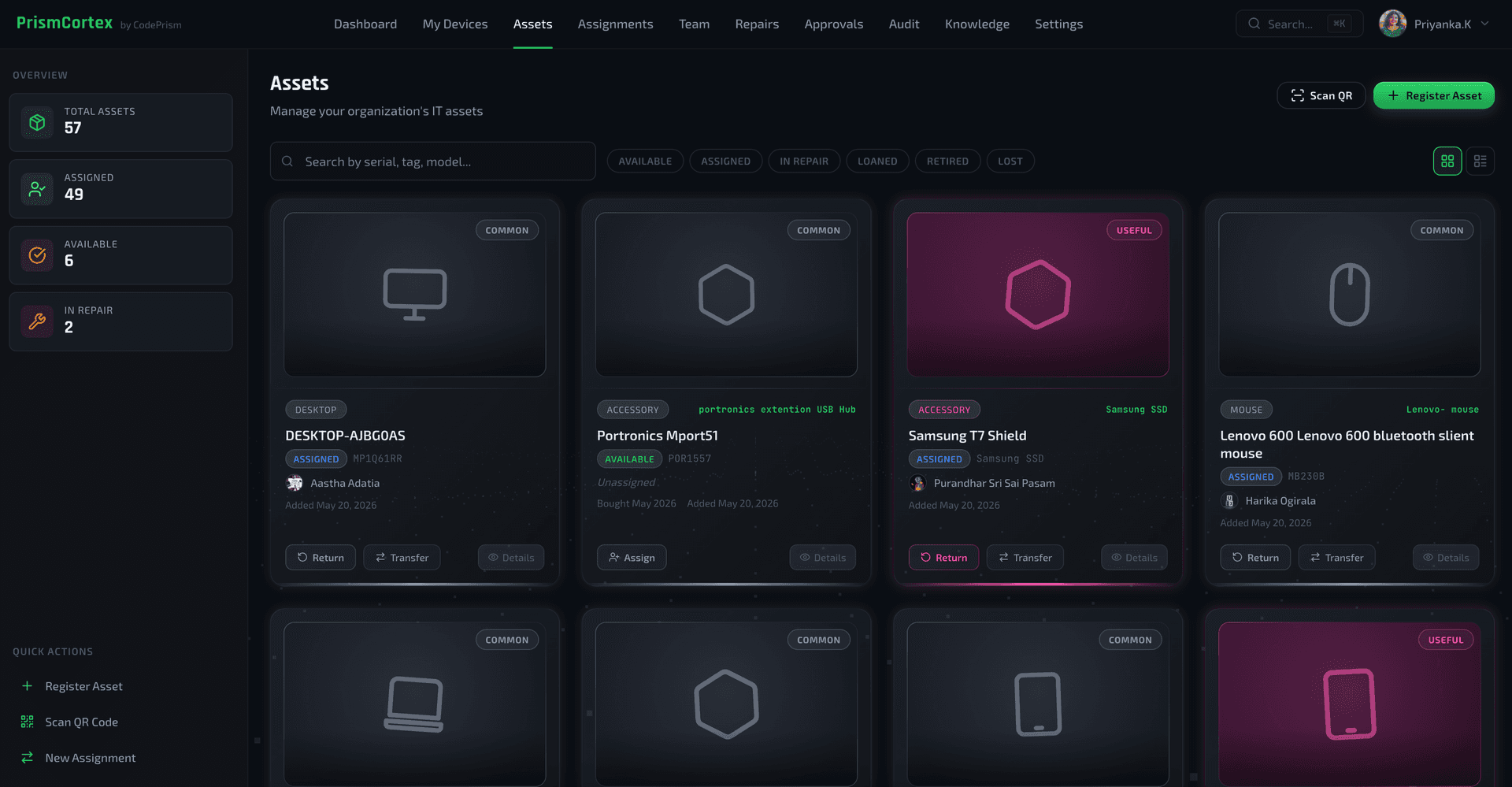This screenshot has height=787, width=1512.
Task: Go to My Devices tab
Action: [455, 24]
